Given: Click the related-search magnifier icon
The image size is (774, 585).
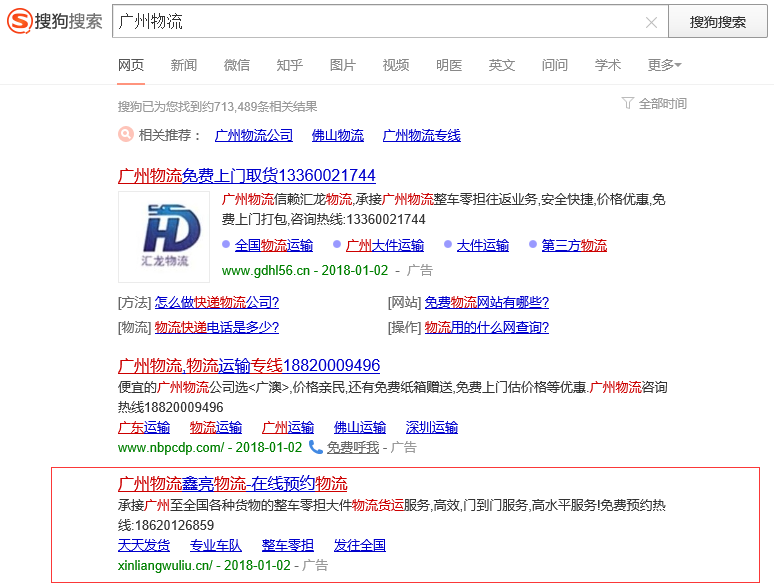Looking at the screenshot, I should click(126, 134).
